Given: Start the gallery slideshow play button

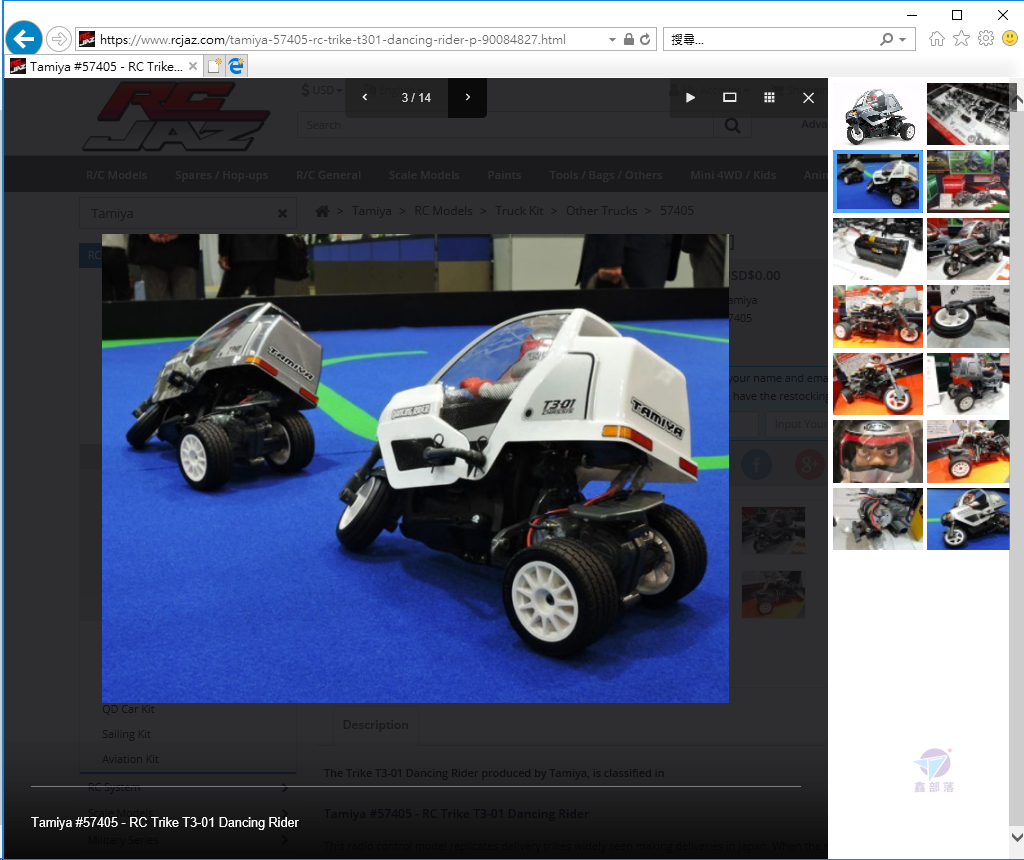Looking at the screenshot, I should point(690,97).
